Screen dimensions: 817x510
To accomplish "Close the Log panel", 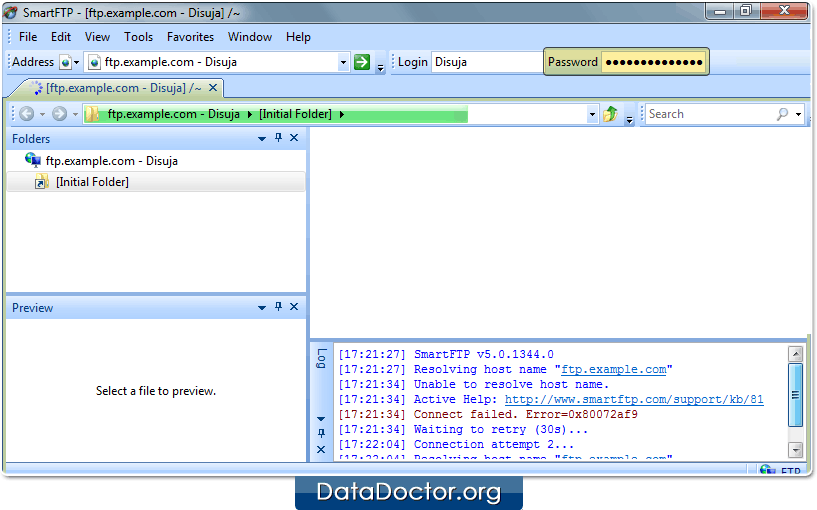I will pyautogui.click(x=321, y=450).
